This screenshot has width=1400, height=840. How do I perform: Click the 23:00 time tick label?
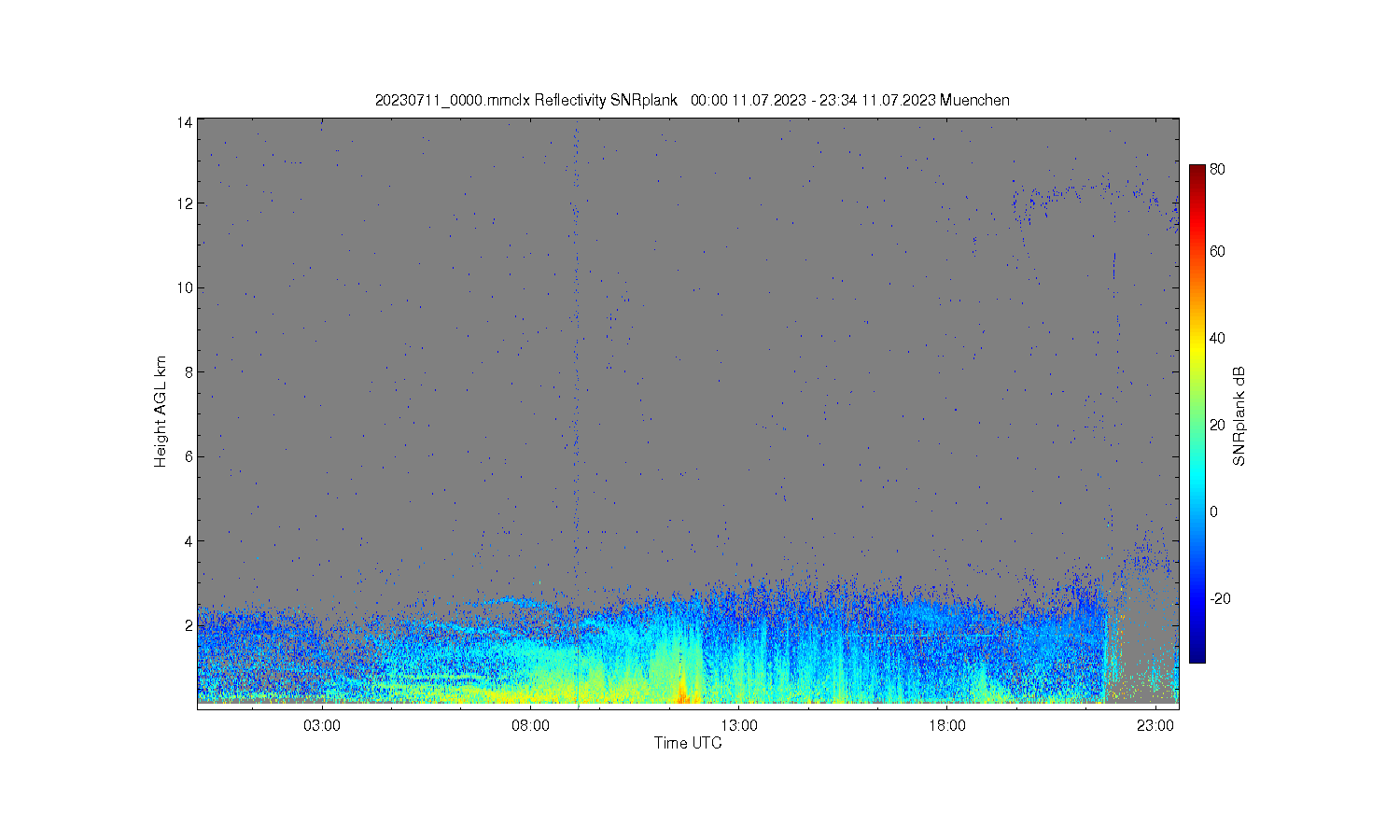1155,726
